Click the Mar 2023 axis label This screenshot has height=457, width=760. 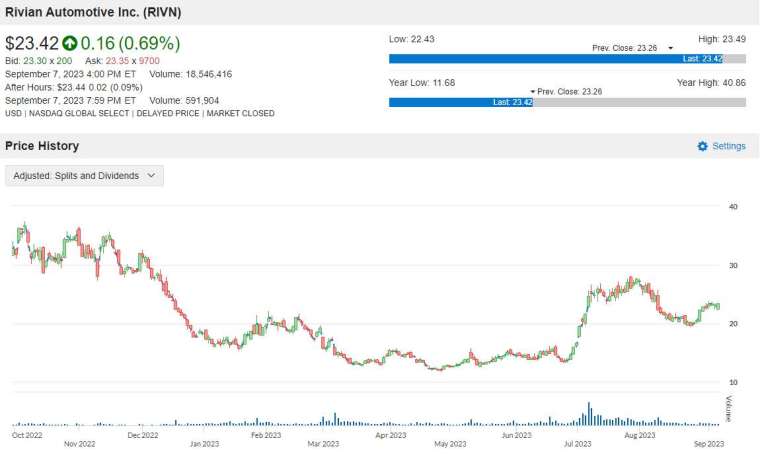point(323,444)
